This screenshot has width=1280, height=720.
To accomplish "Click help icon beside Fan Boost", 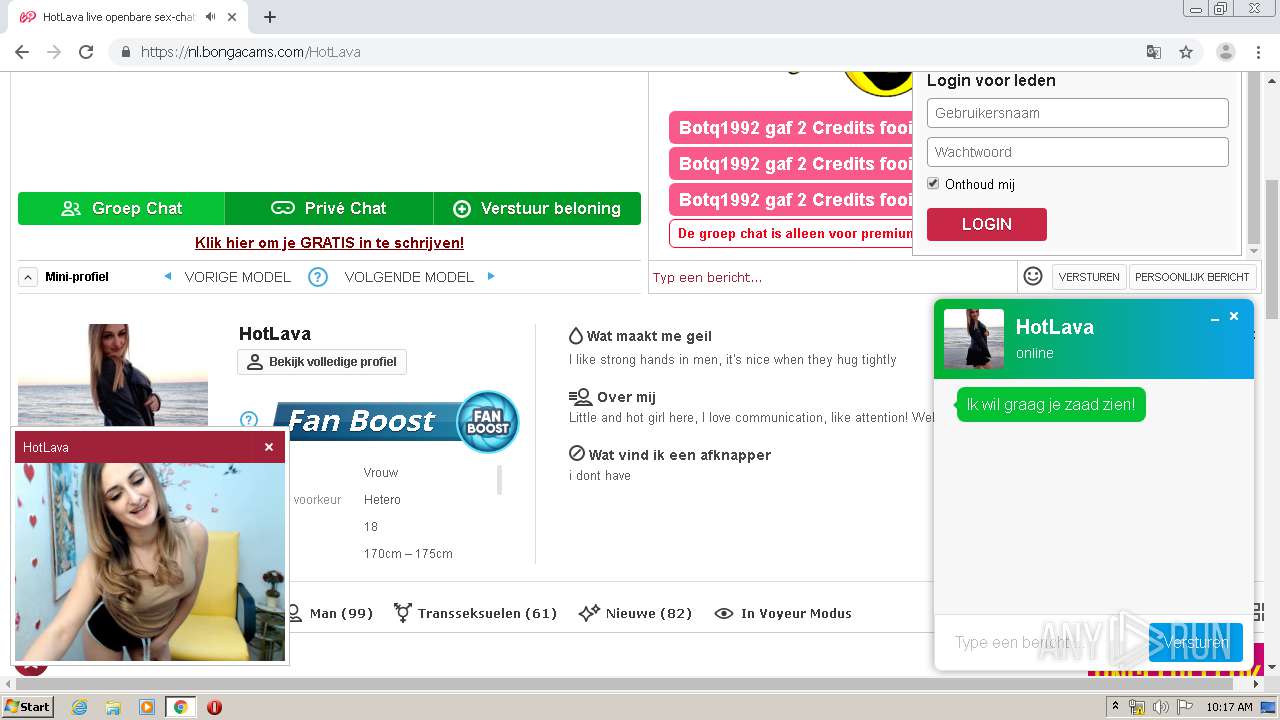I will pos(249,420).
